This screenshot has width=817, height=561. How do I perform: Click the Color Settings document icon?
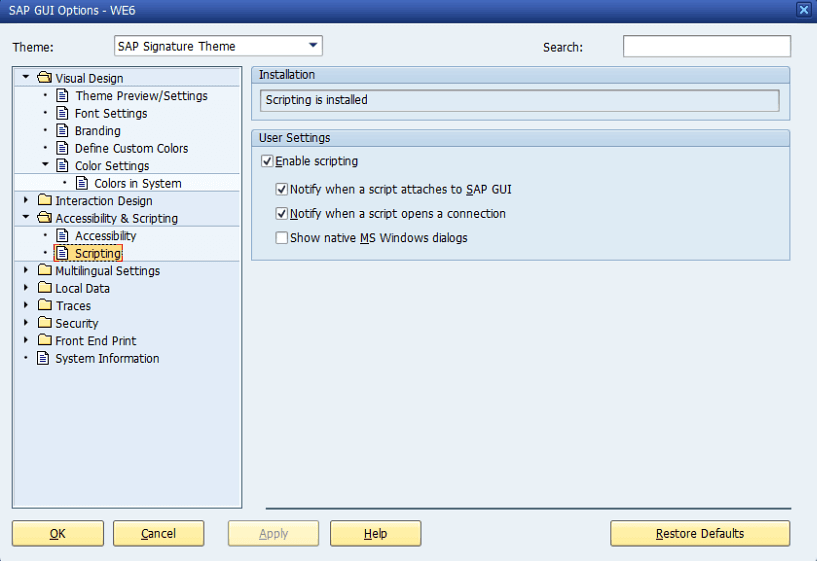click(x=63, y=165)
